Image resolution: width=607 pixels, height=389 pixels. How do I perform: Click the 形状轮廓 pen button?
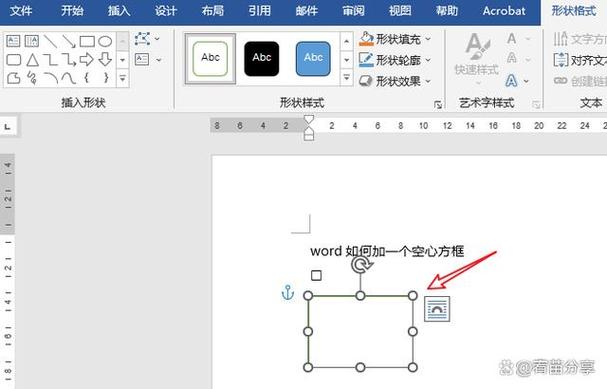point(390,60)
